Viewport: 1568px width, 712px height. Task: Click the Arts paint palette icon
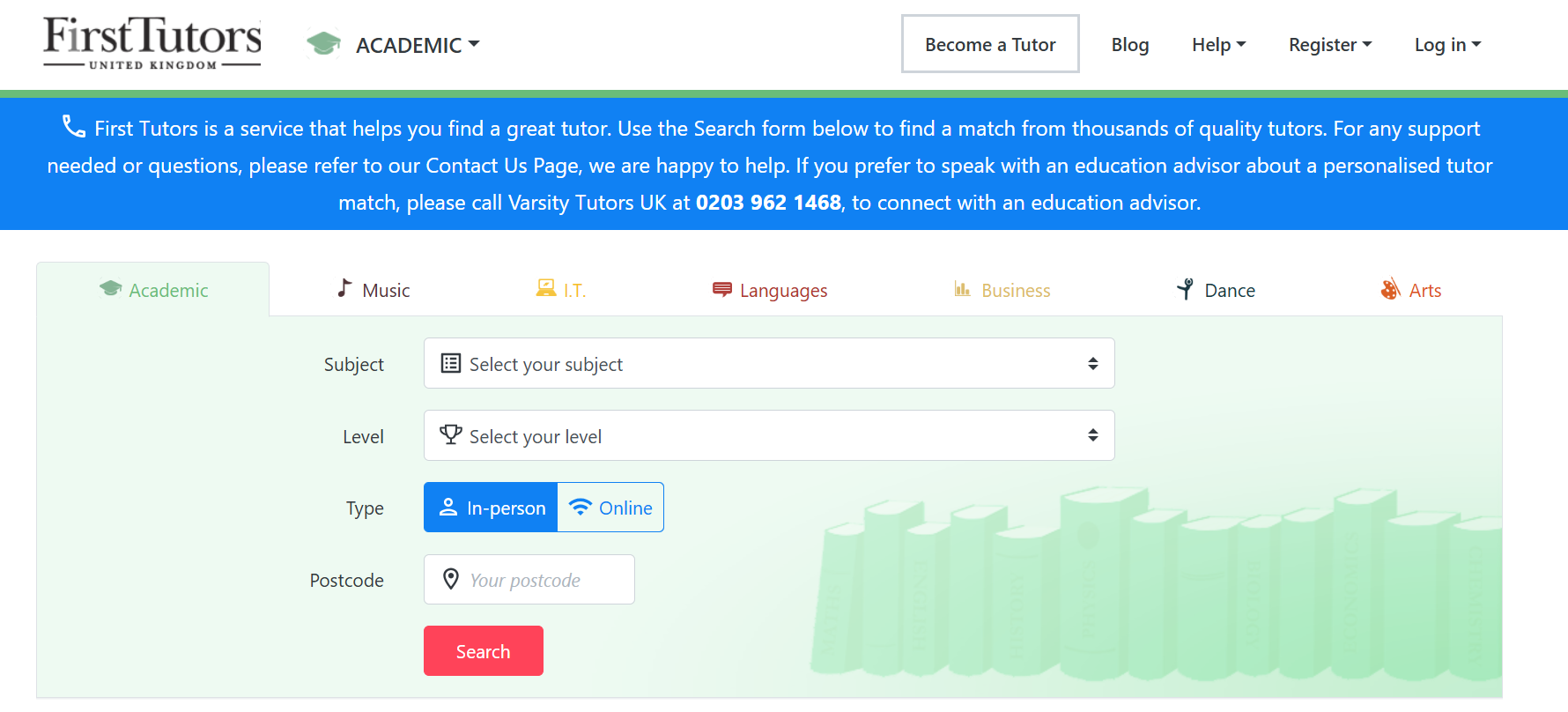point(1390,289)
